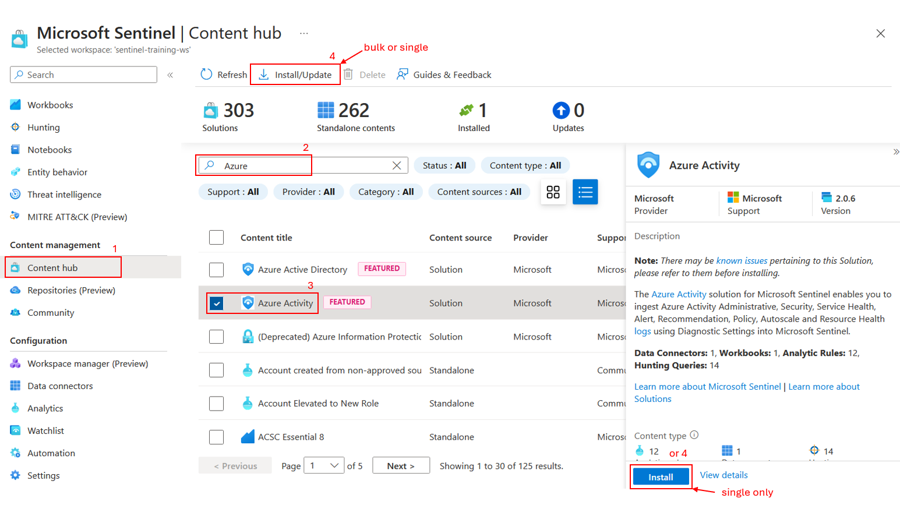Toggle the select-all header checkbox
Viewport: 900px width, 505px height.
coord(216,238)
